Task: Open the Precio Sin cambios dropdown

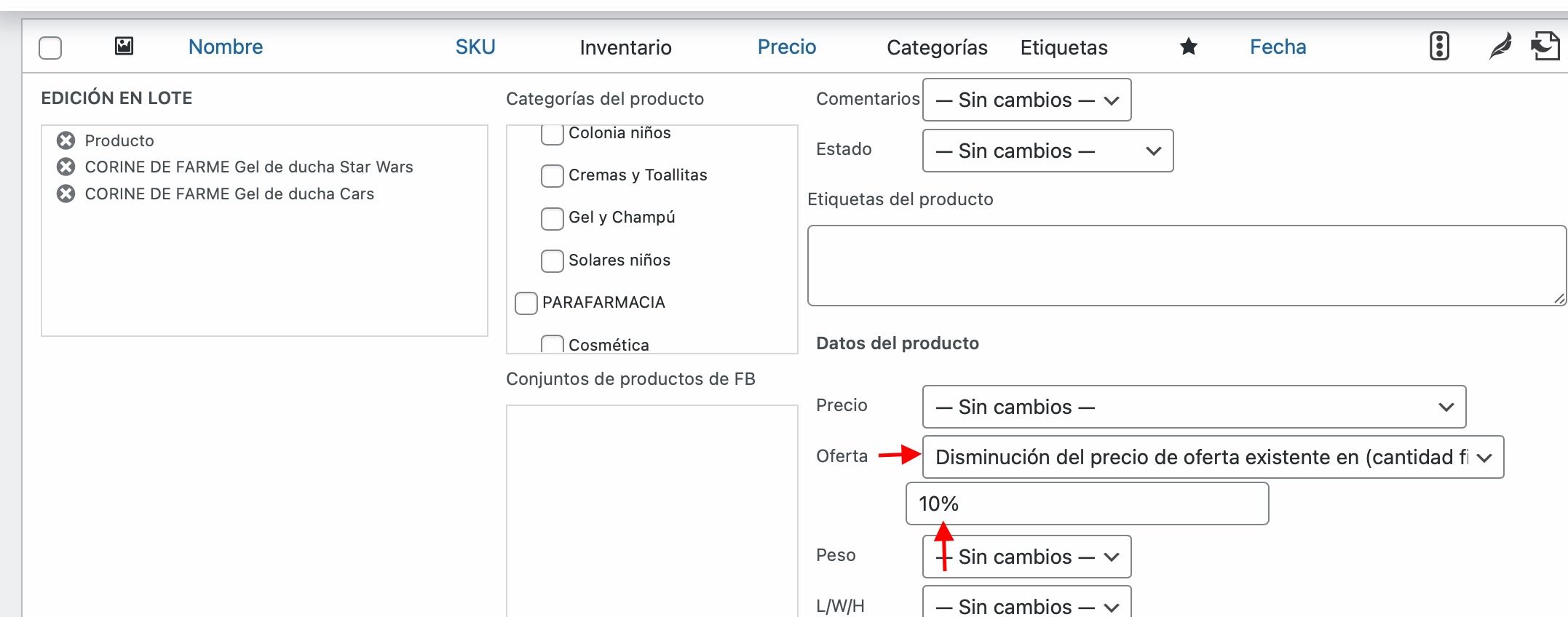Action: tap(1194, 407)
